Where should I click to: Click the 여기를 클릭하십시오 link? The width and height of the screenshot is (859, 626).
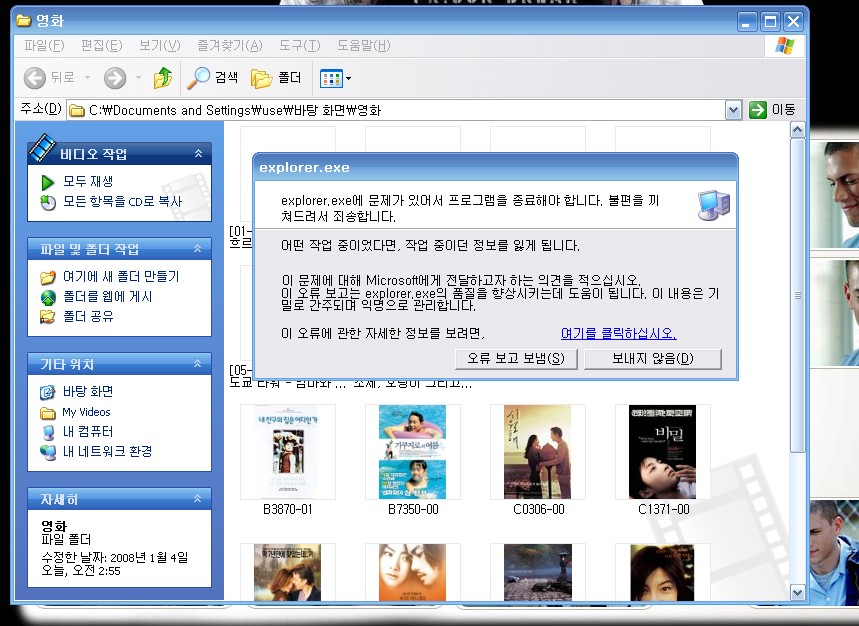pyautogui.click(x=619, y=333)
